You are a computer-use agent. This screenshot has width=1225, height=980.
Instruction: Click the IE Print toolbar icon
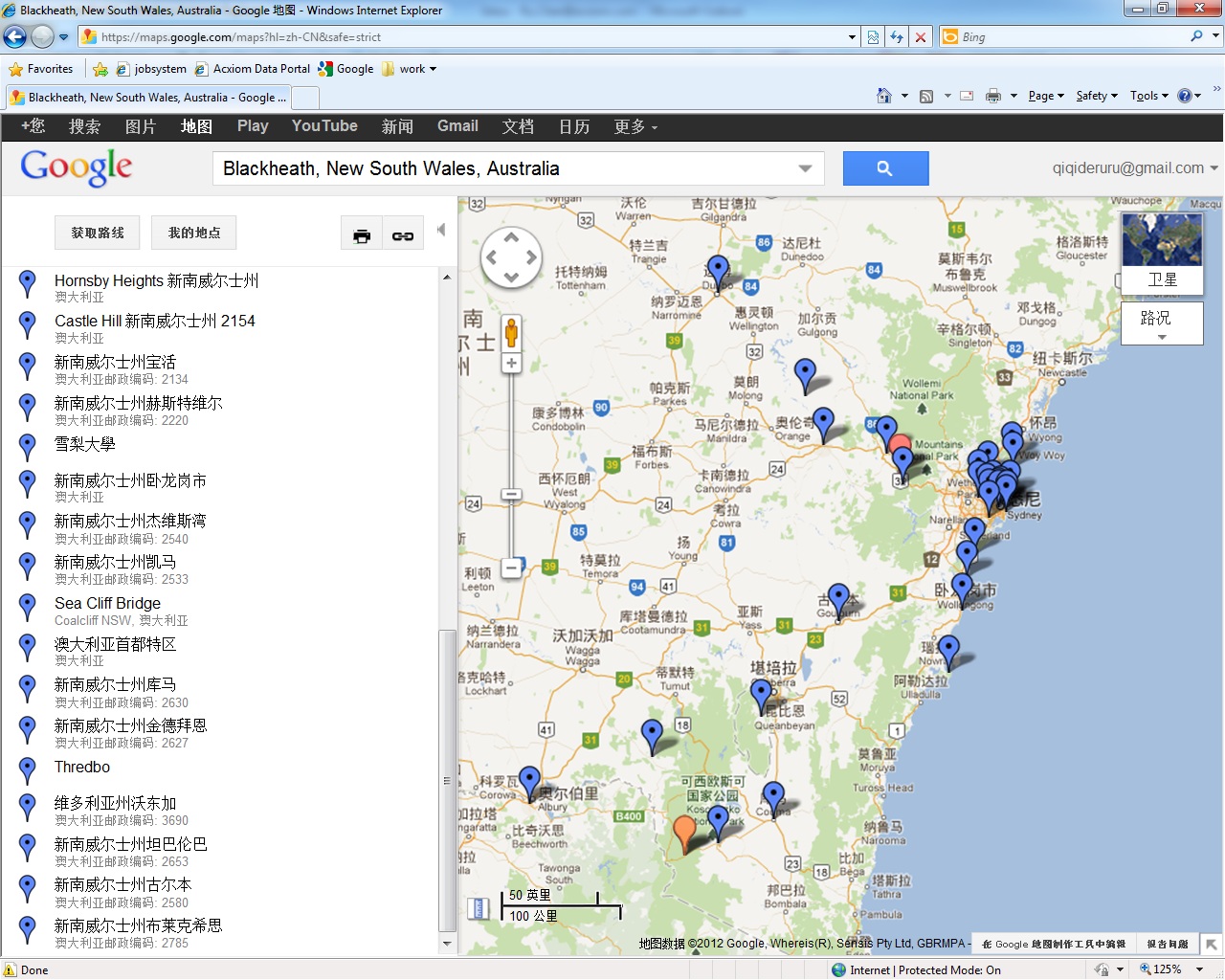[x=993, y=96]
